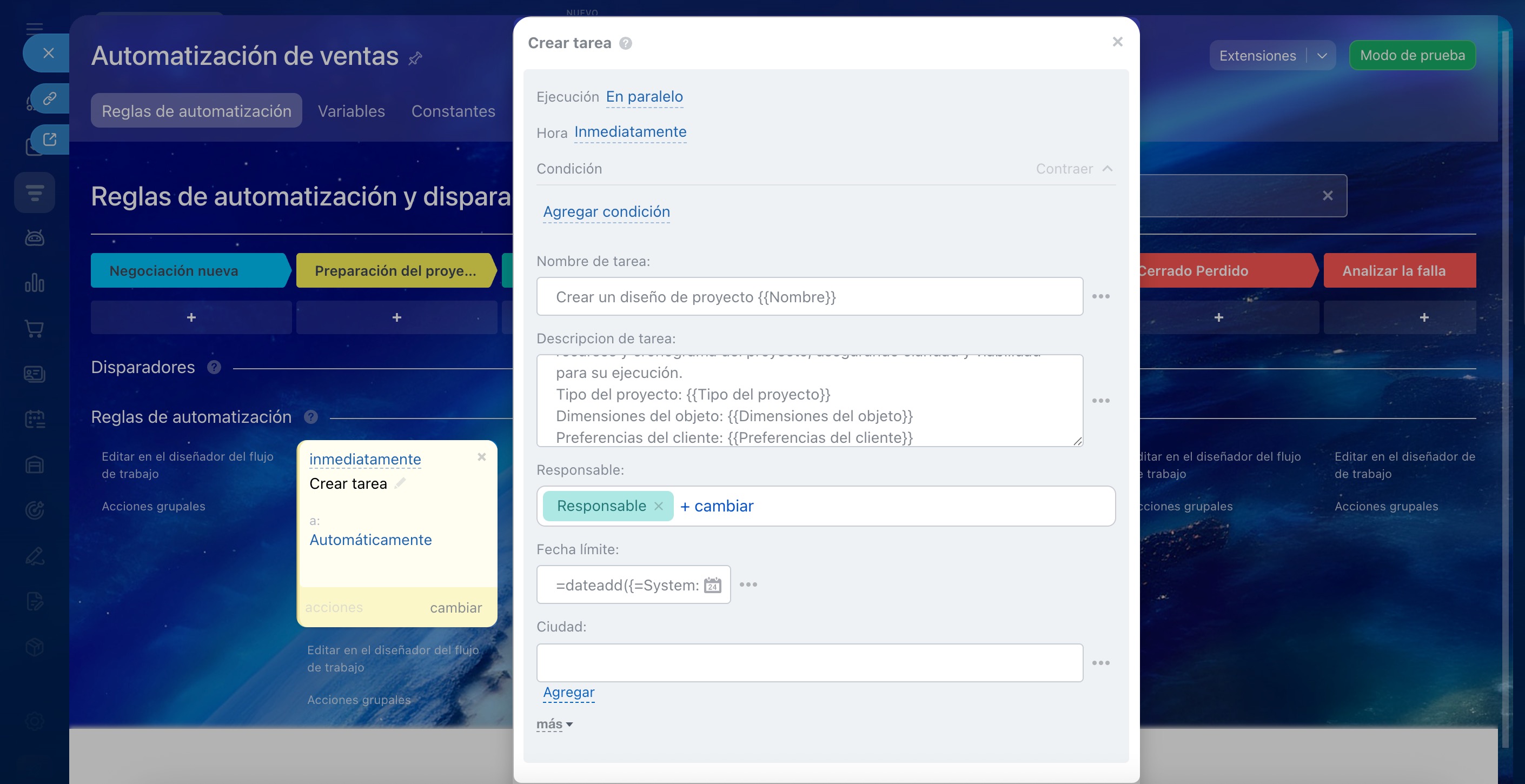Click help icon beside Crear tarea title

click(x=625, y=43)
